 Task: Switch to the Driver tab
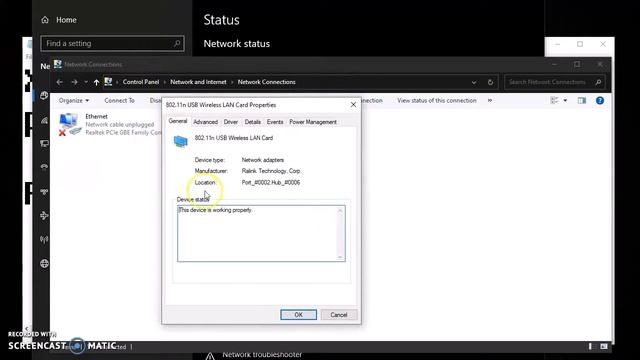click(x=231, y=122)
